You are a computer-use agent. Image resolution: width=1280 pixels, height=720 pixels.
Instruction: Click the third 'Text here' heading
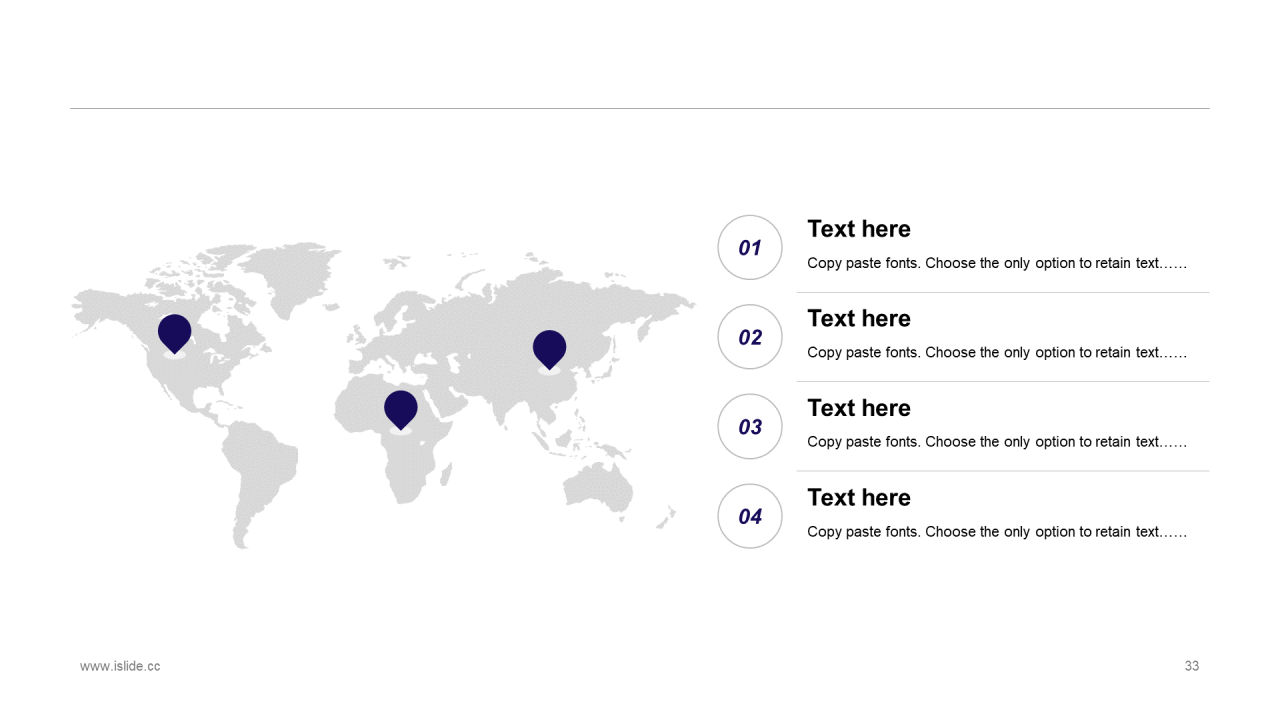pyautogui.click(x=859, y=408)
